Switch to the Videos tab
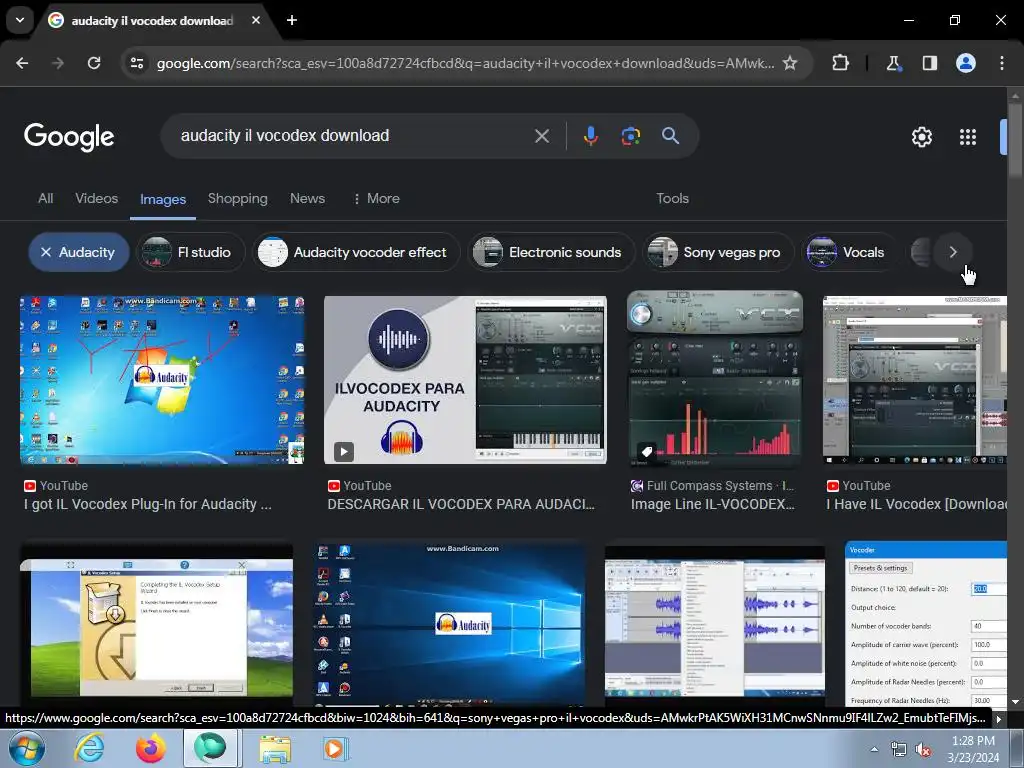The width and height of the screenshot is (1024, 768). 97,199
